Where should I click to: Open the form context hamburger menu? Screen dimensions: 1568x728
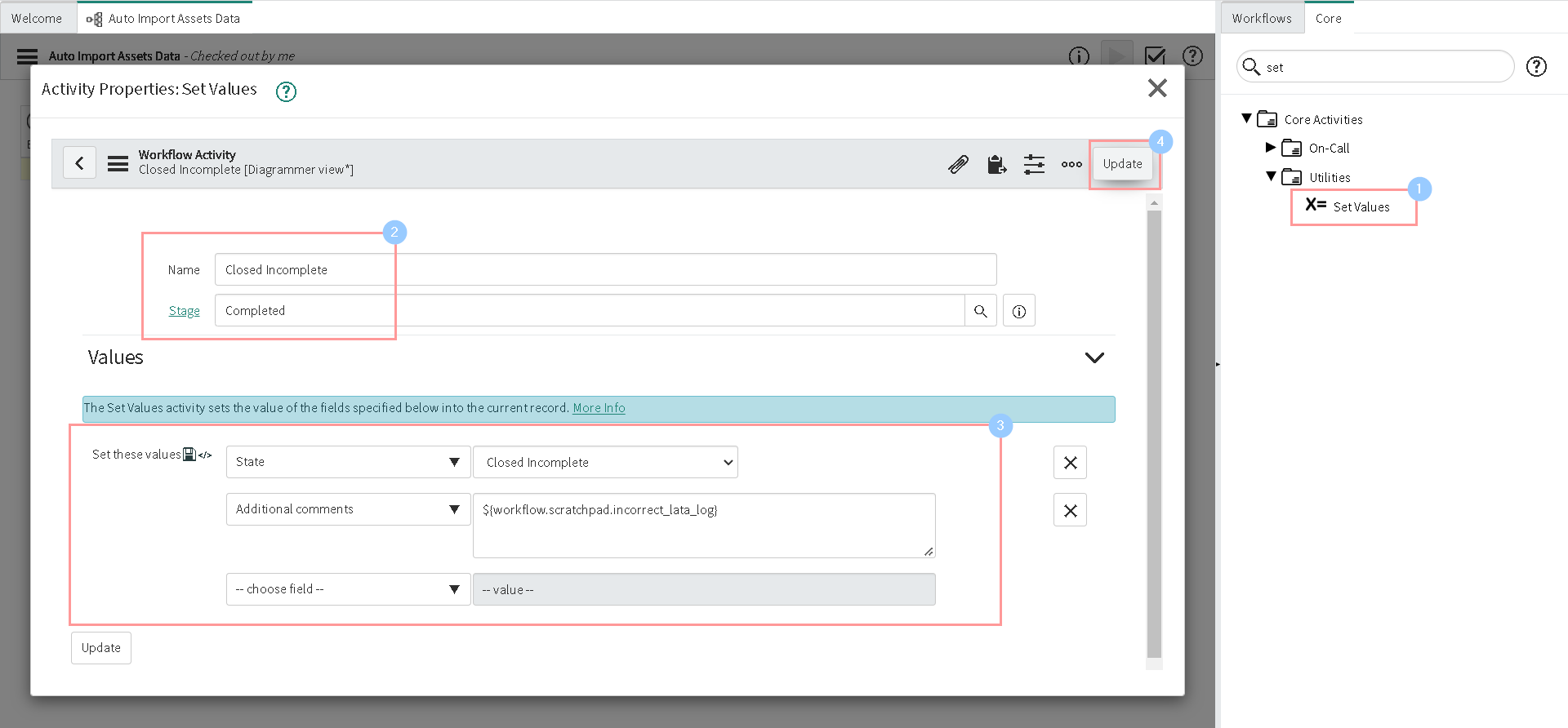(118, 163)
